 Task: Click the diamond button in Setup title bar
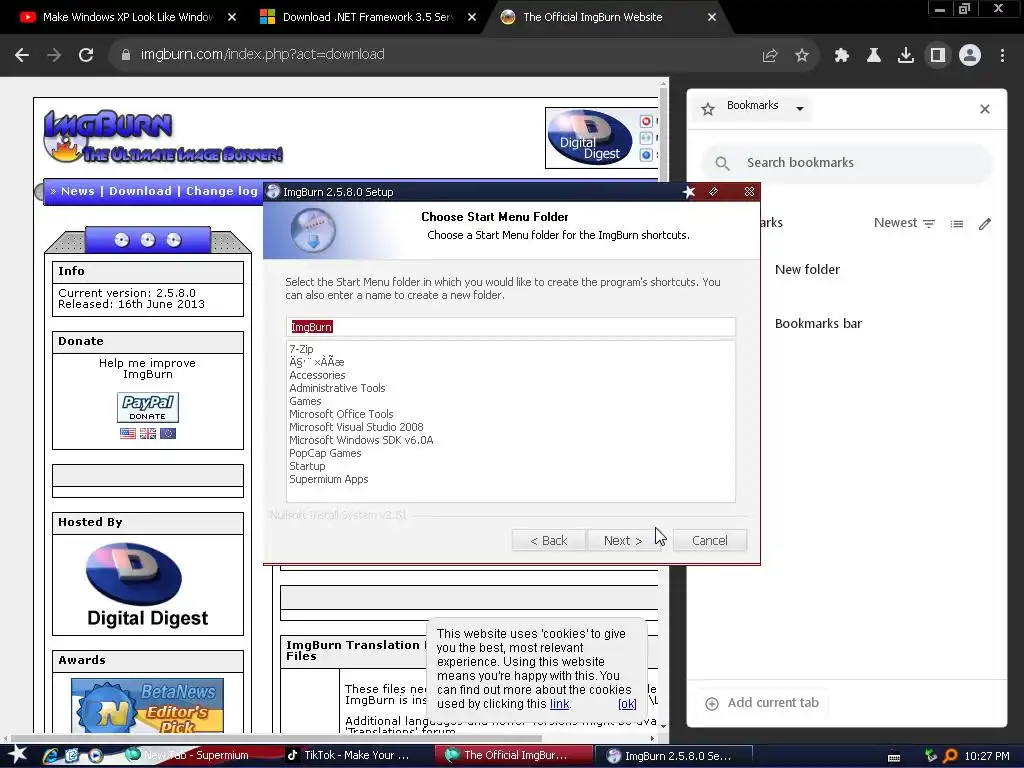pyautogui.click(x=713, y=191)
